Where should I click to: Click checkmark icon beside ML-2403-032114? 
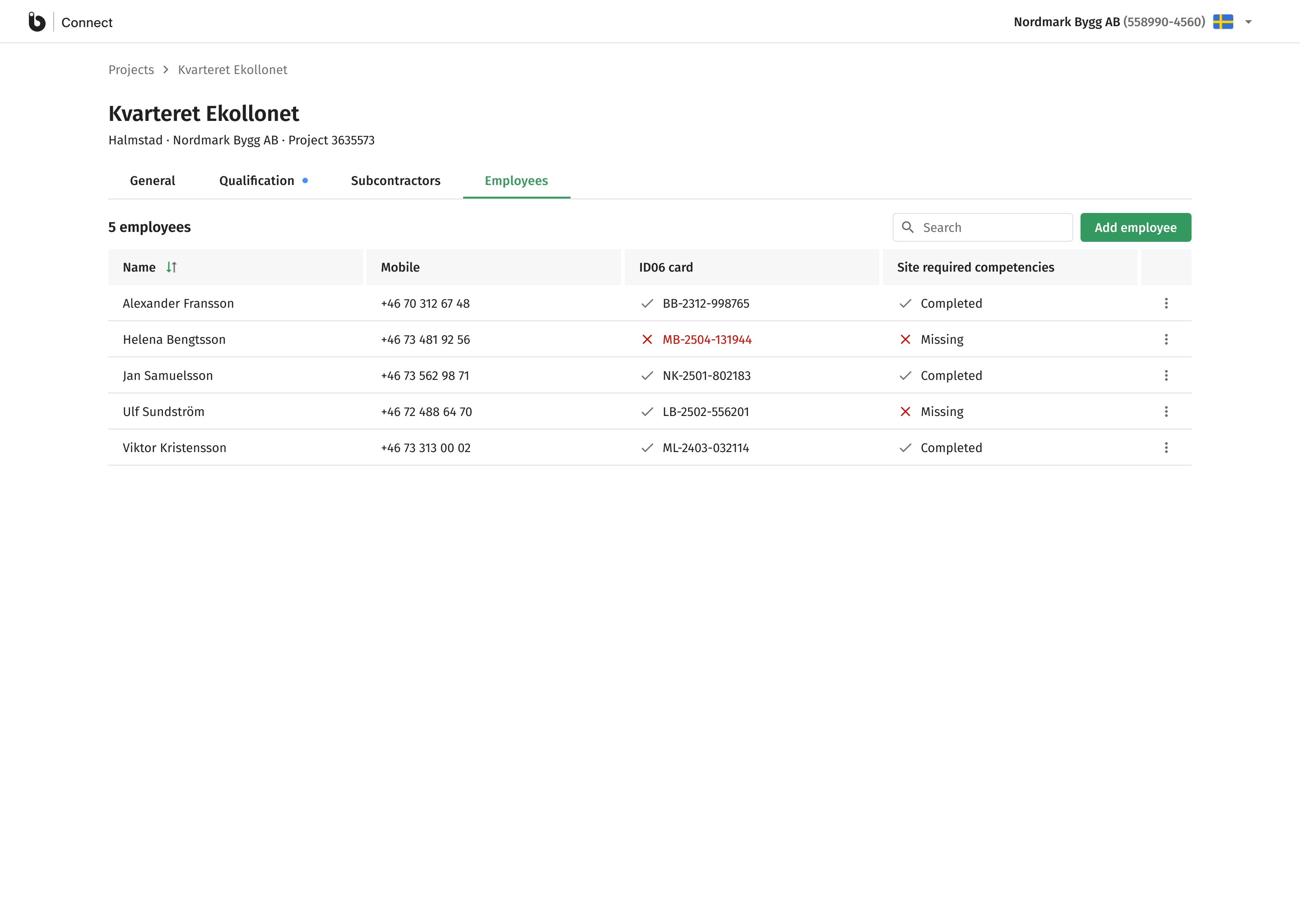coord(647,448)
